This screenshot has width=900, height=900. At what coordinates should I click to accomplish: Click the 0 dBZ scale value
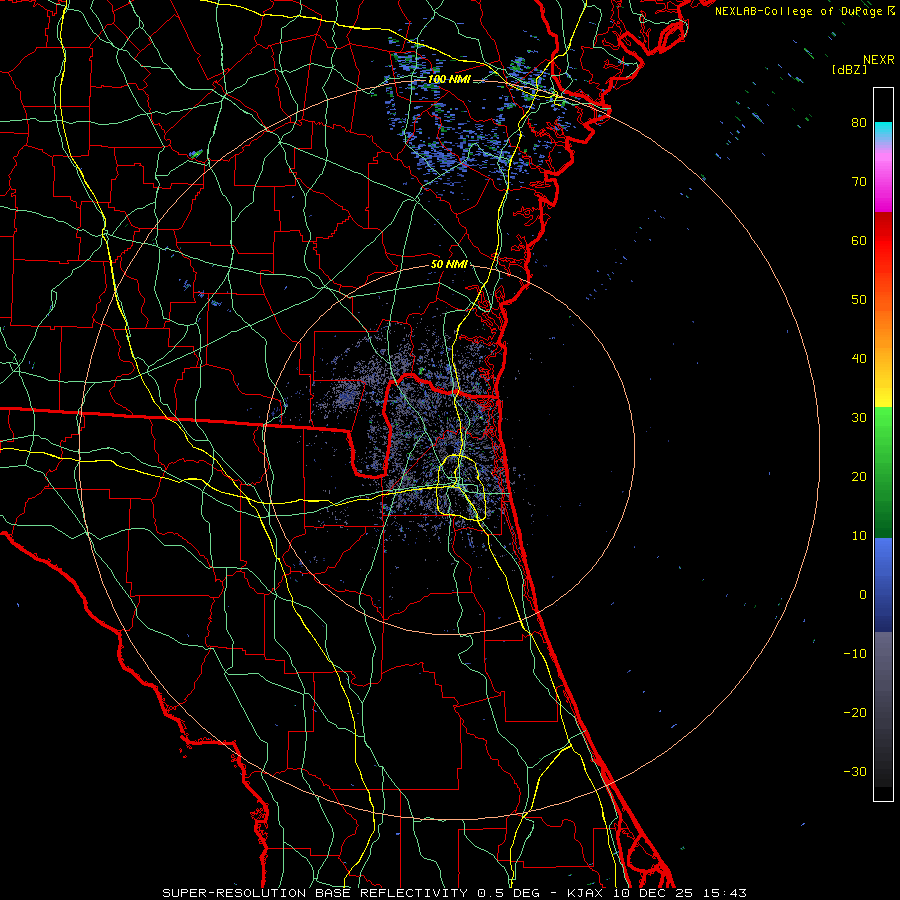pyautogui.click(x=863, y=595)
